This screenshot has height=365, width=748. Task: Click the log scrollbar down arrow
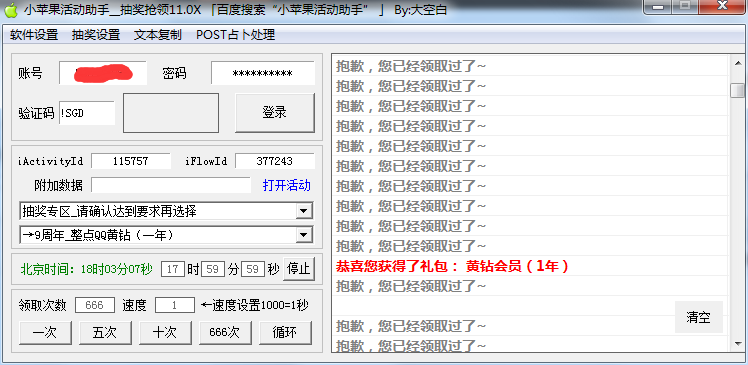coord(737,344)
